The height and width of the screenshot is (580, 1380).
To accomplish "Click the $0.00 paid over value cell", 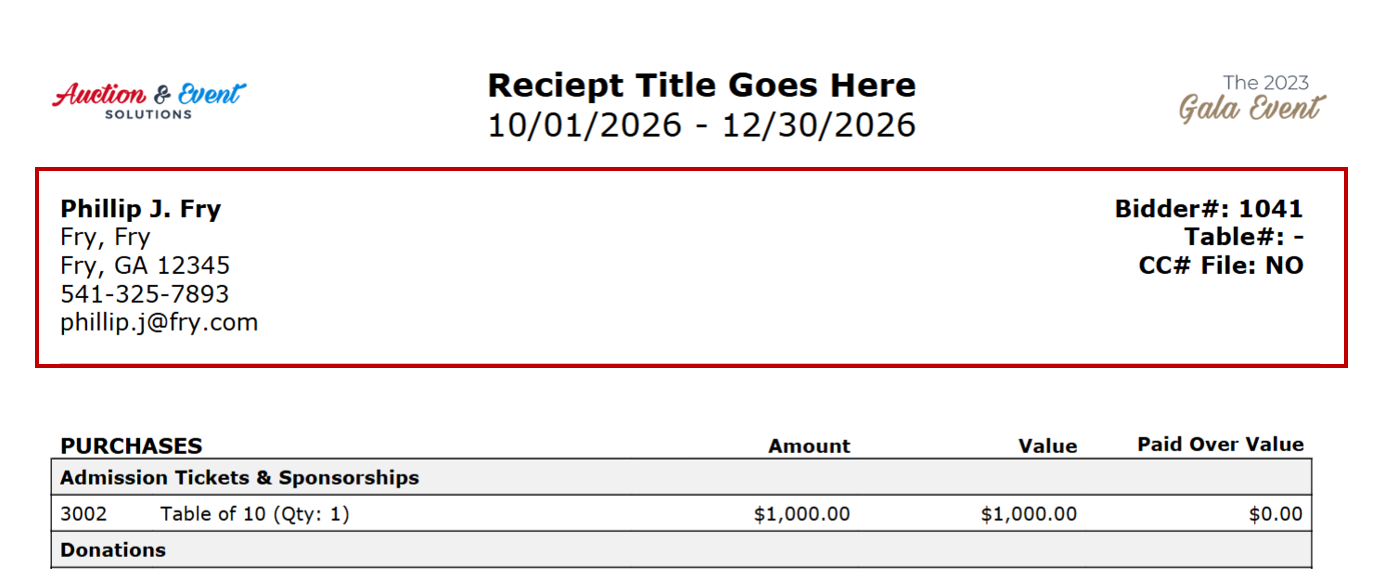I will point(1275,514).
